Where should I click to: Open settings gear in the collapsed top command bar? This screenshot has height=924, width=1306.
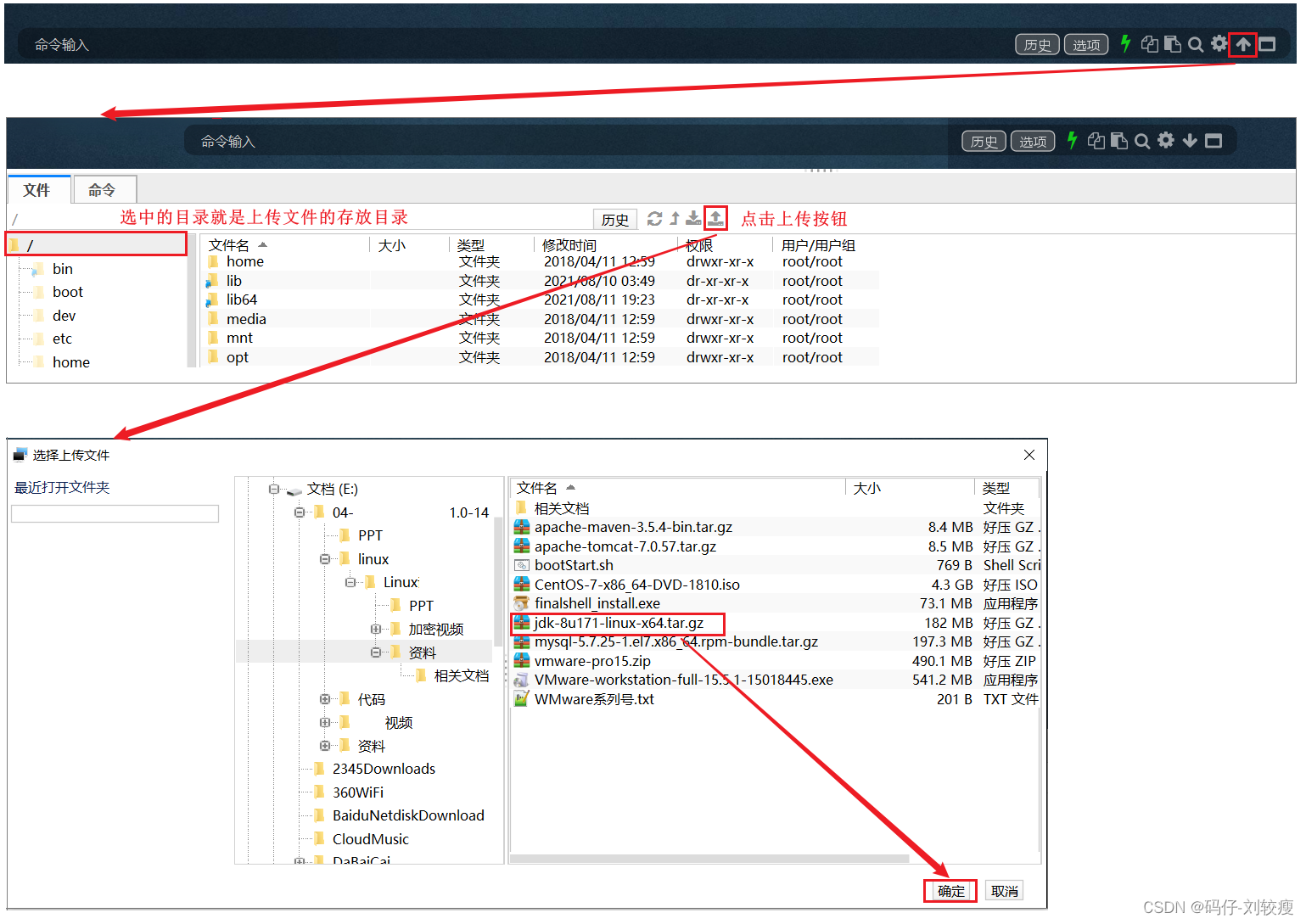pyautogui.click(x=1219, y=43)
